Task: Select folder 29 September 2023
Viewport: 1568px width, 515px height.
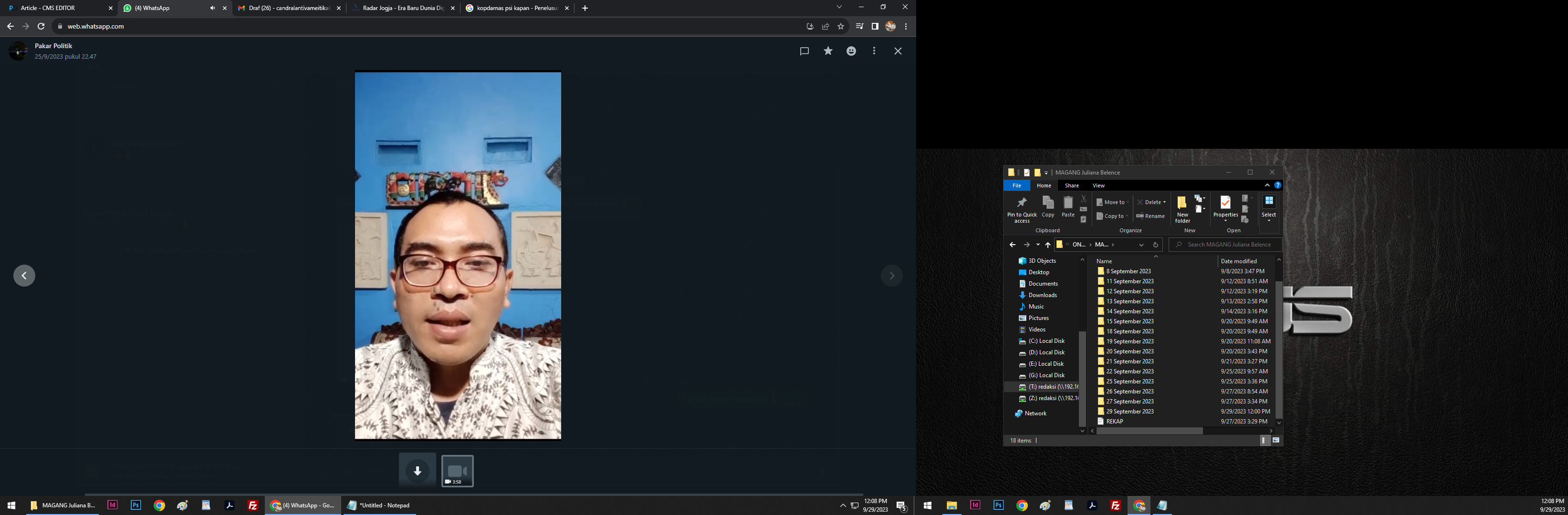Action: coord(1130,411)
